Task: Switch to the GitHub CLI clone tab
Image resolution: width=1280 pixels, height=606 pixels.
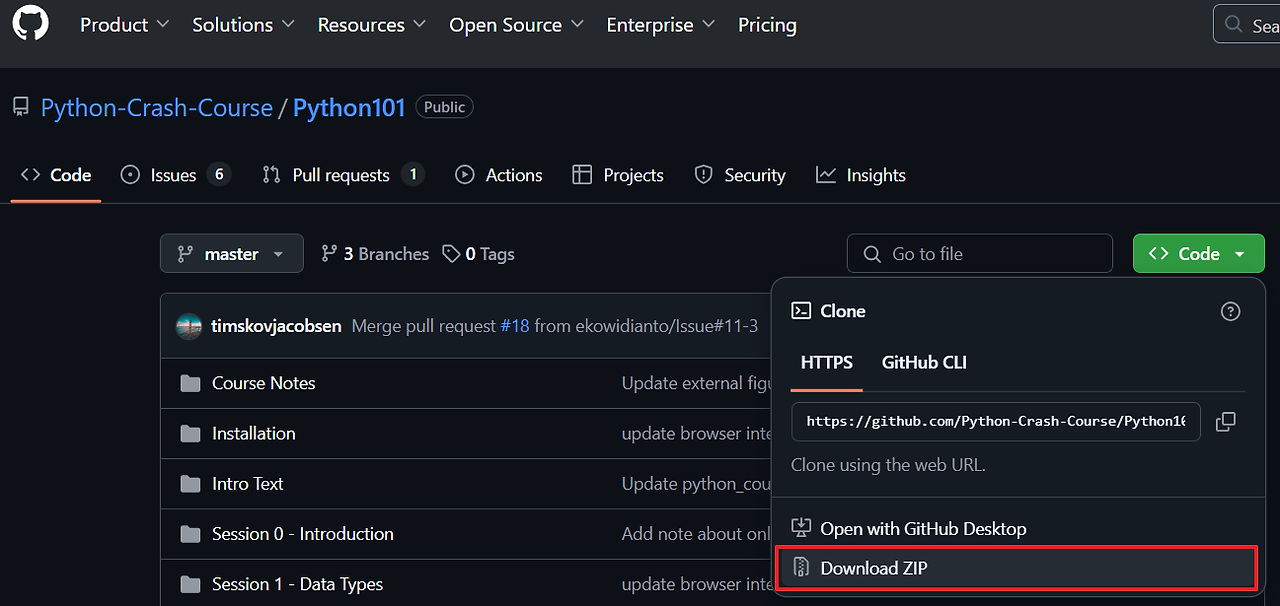Action: (924, 362)
